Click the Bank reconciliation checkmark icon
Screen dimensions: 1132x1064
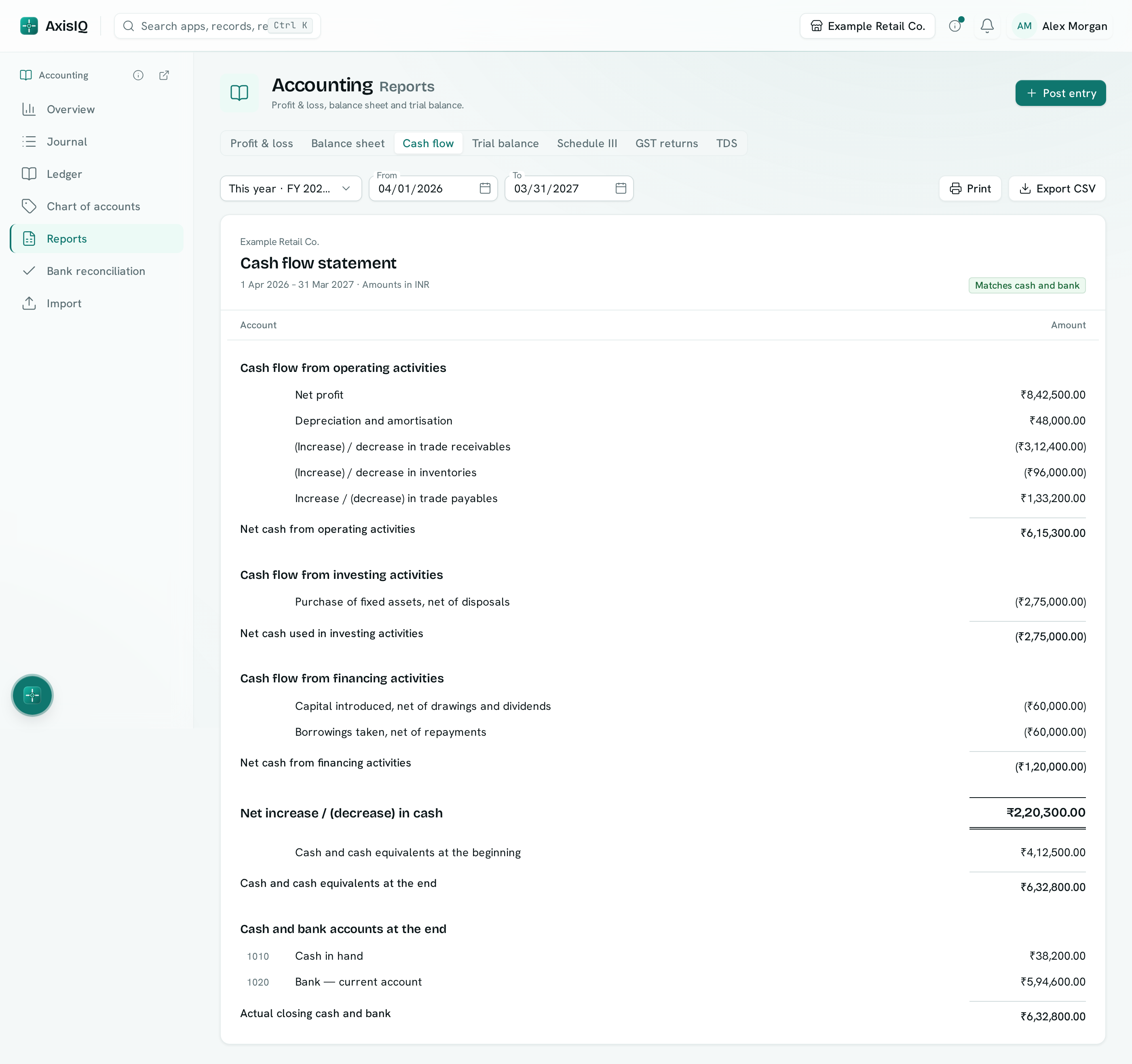(29, 271)
